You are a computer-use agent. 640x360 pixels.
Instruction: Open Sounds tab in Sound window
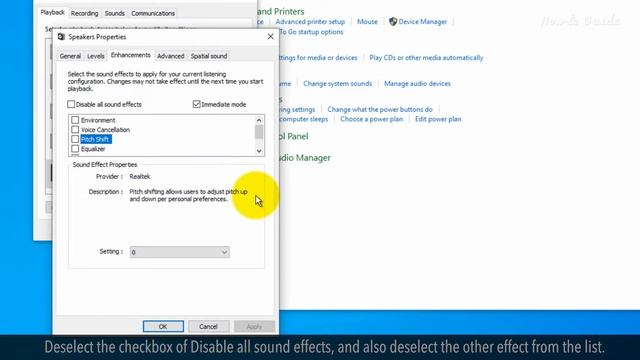coord(115,13)
